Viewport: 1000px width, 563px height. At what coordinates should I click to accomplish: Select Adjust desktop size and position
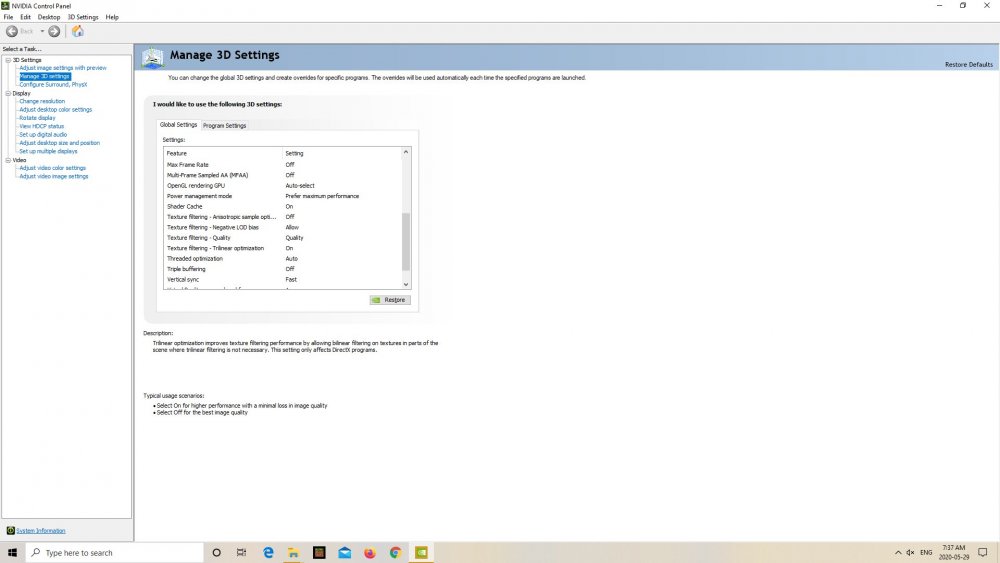(x=59, y=143)
